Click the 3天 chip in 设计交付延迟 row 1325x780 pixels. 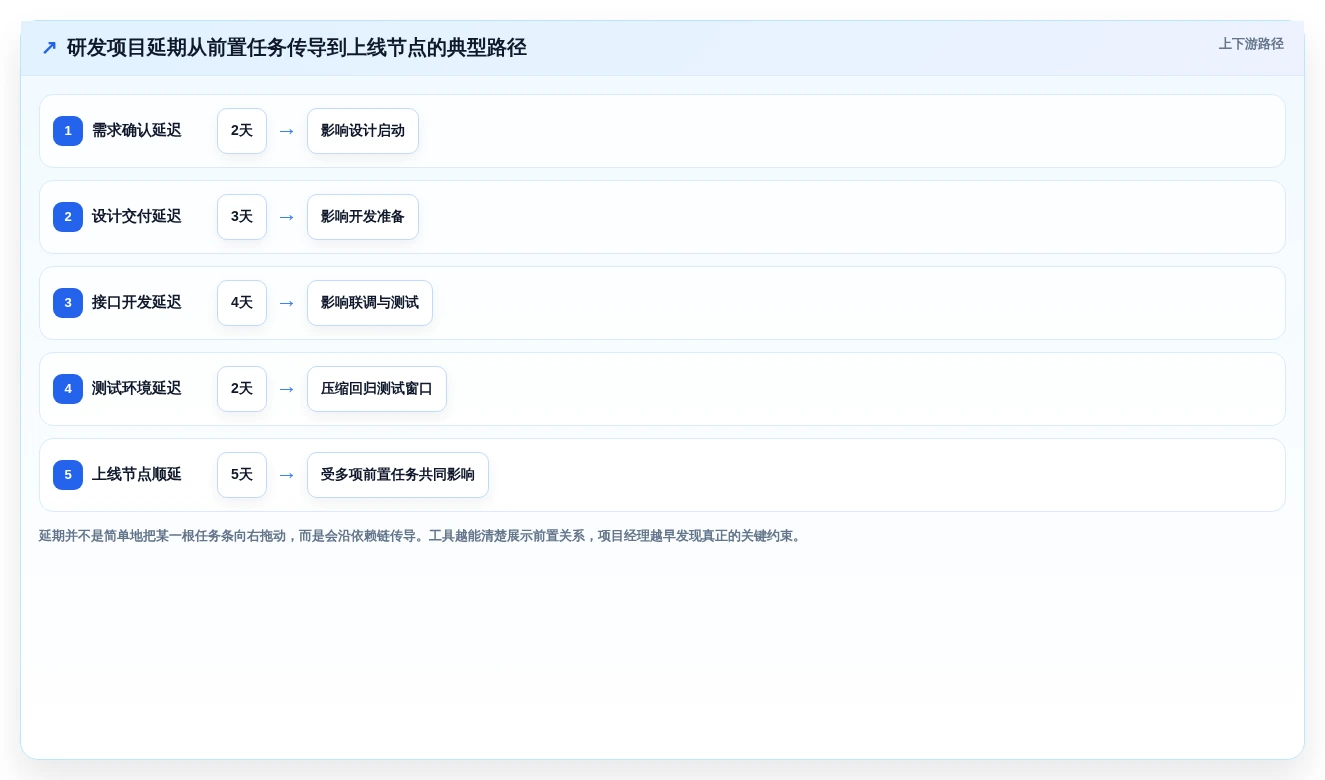[242, 217]
